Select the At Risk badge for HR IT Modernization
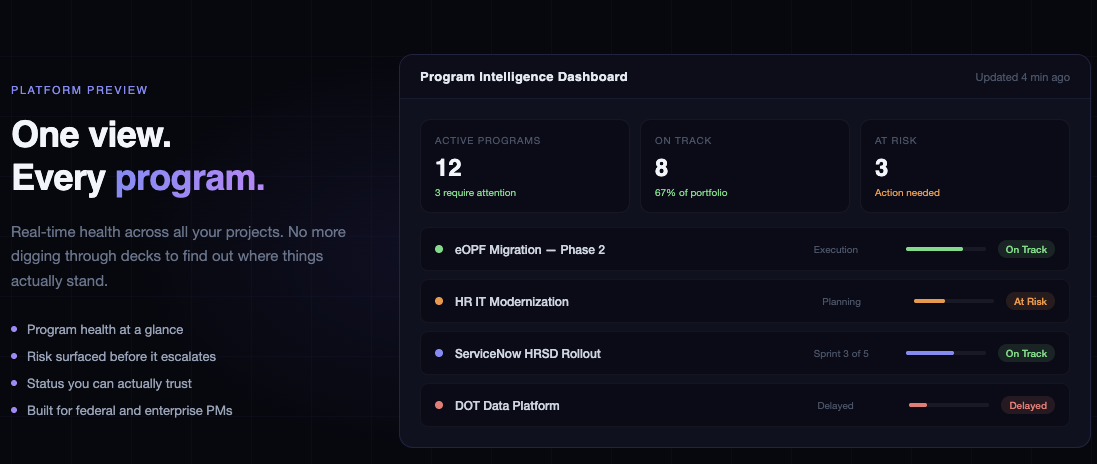This screenshot has height=464, width=1097. (x=1030, y=301)
